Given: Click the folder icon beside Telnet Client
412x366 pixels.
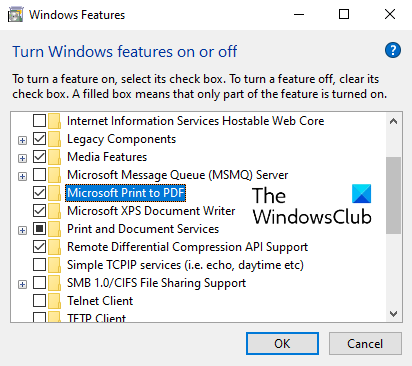Looking at the screenshot, I should [x=54, y=301].
